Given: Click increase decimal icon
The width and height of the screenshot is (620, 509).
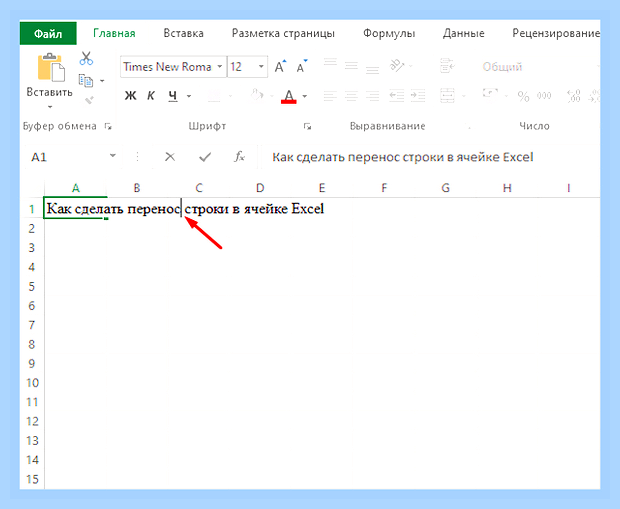Looking at the screenshot, I should [x=573, y=96].
